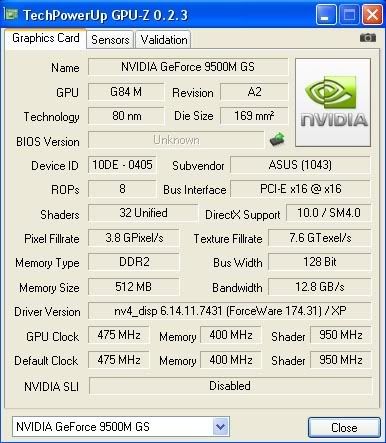Click the Driver Version label
386x443 pixels.
(47, 312)
